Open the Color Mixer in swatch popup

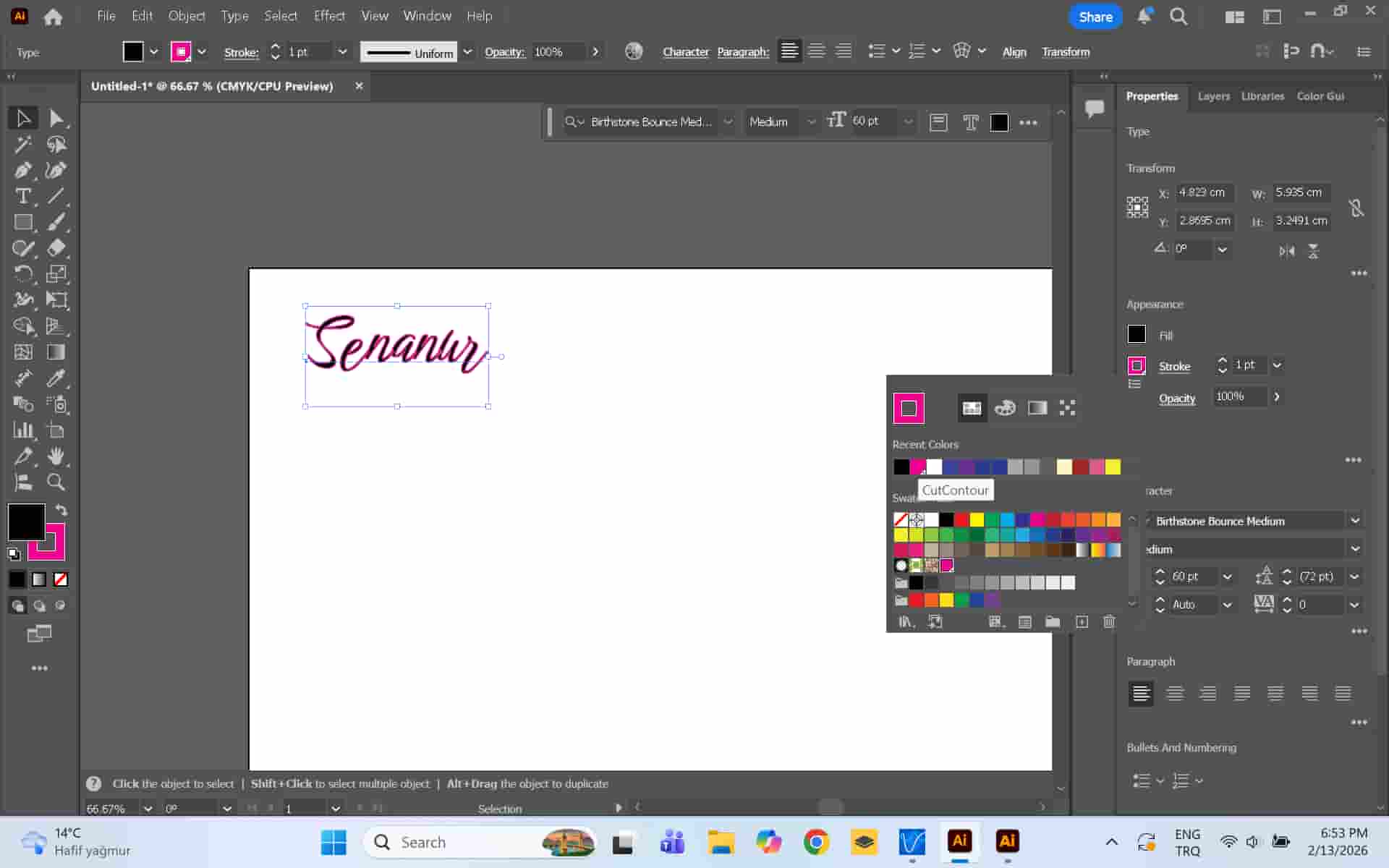(1005, 408)
